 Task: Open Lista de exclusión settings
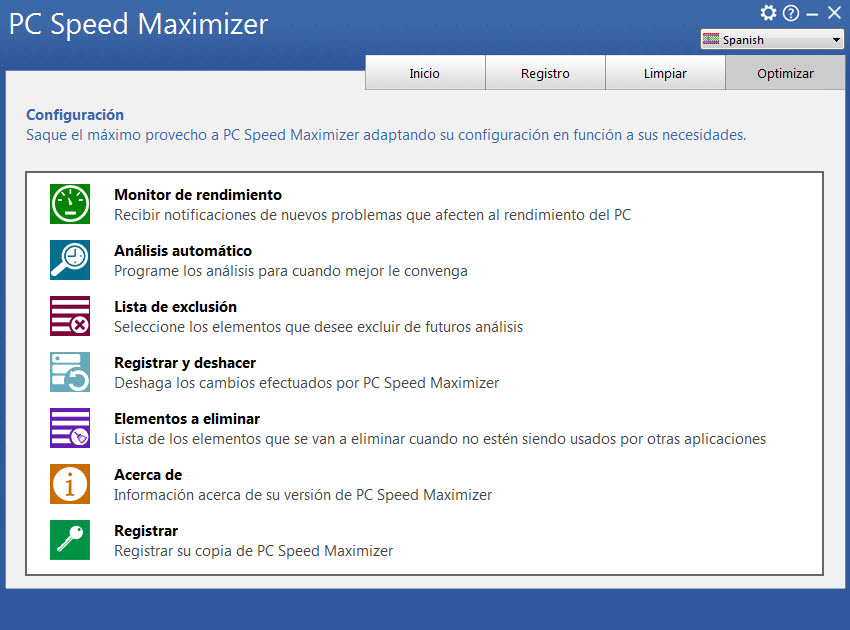(175, 307)
